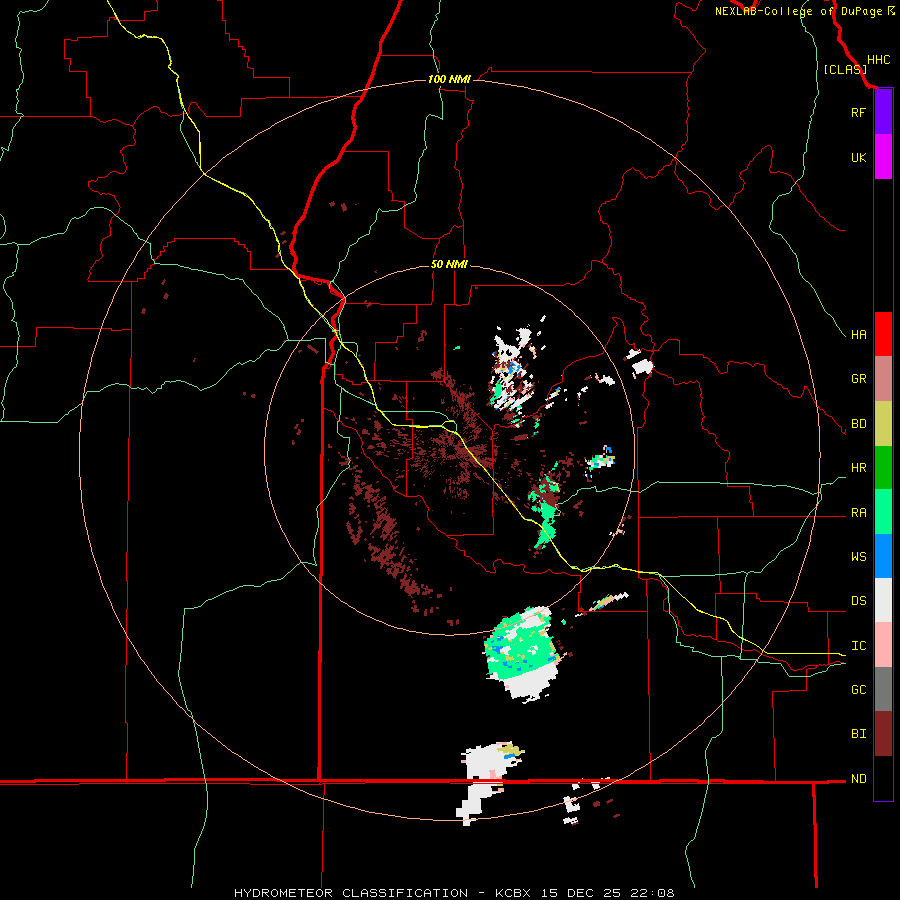900x900 pixels.
Task: Click the red HA legend swatch
Action: coord(883,334)
